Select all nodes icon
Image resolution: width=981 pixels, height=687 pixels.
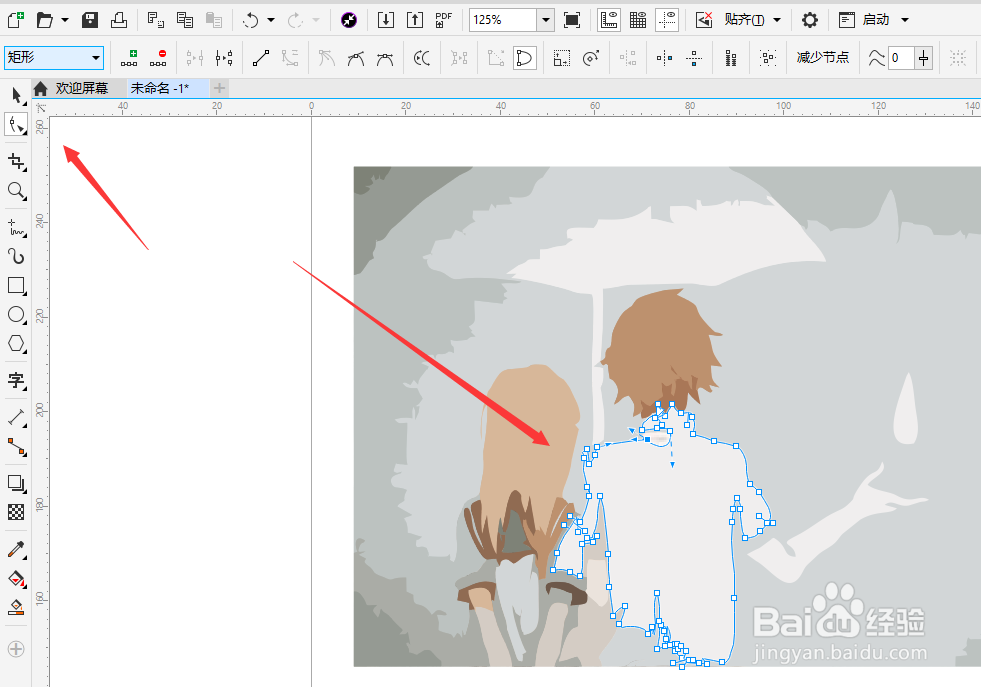(768, 58)
